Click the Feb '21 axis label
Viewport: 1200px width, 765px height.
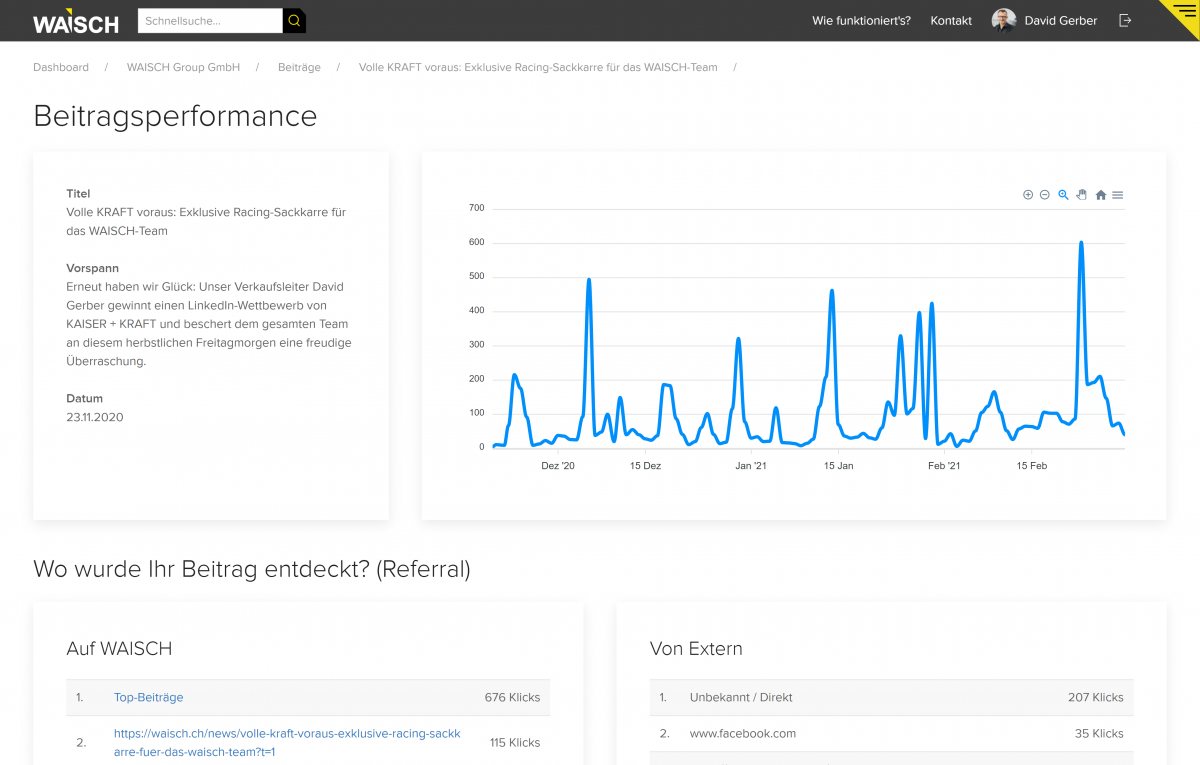coord(944,466)
